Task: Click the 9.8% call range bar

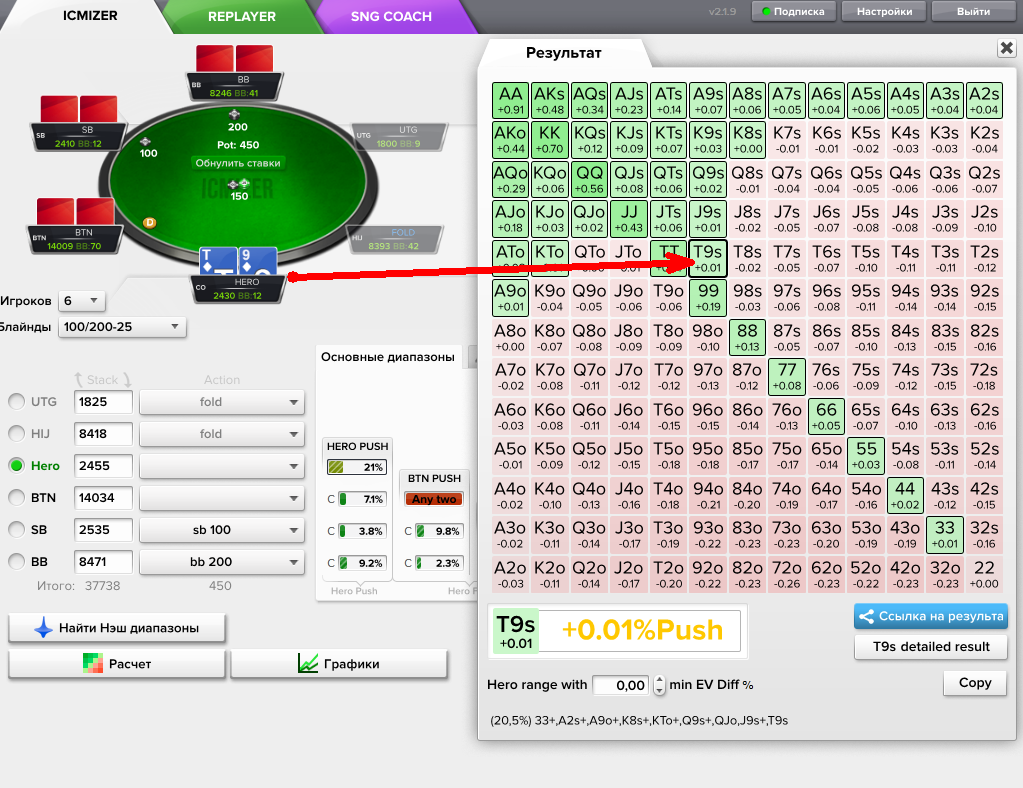Action: click(x=439, y=531)
